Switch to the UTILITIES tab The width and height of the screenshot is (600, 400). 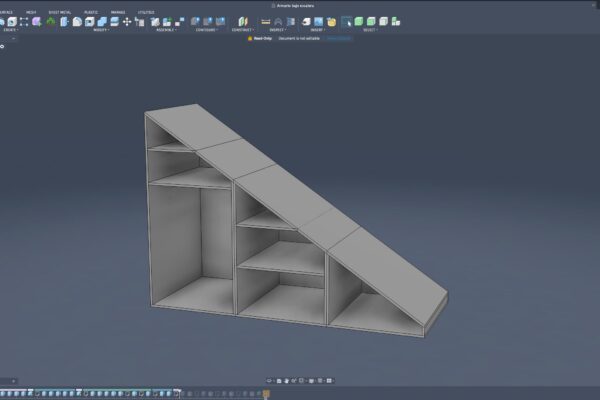(x=146, y=12)
